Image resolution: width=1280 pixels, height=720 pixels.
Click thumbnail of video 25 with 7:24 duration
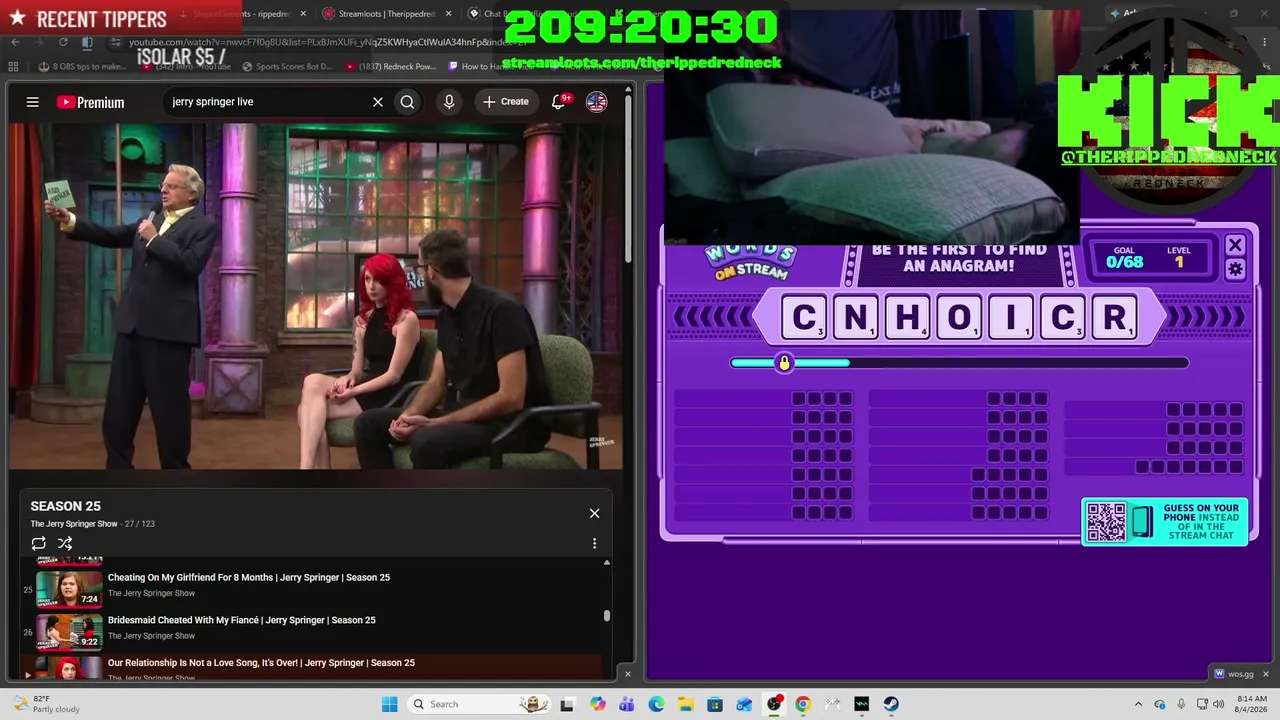click(69, 589)
